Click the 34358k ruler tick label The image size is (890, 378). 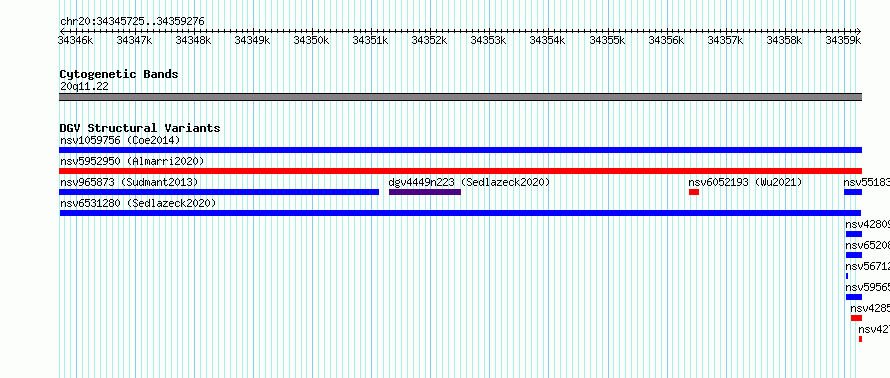coord(784,40)
